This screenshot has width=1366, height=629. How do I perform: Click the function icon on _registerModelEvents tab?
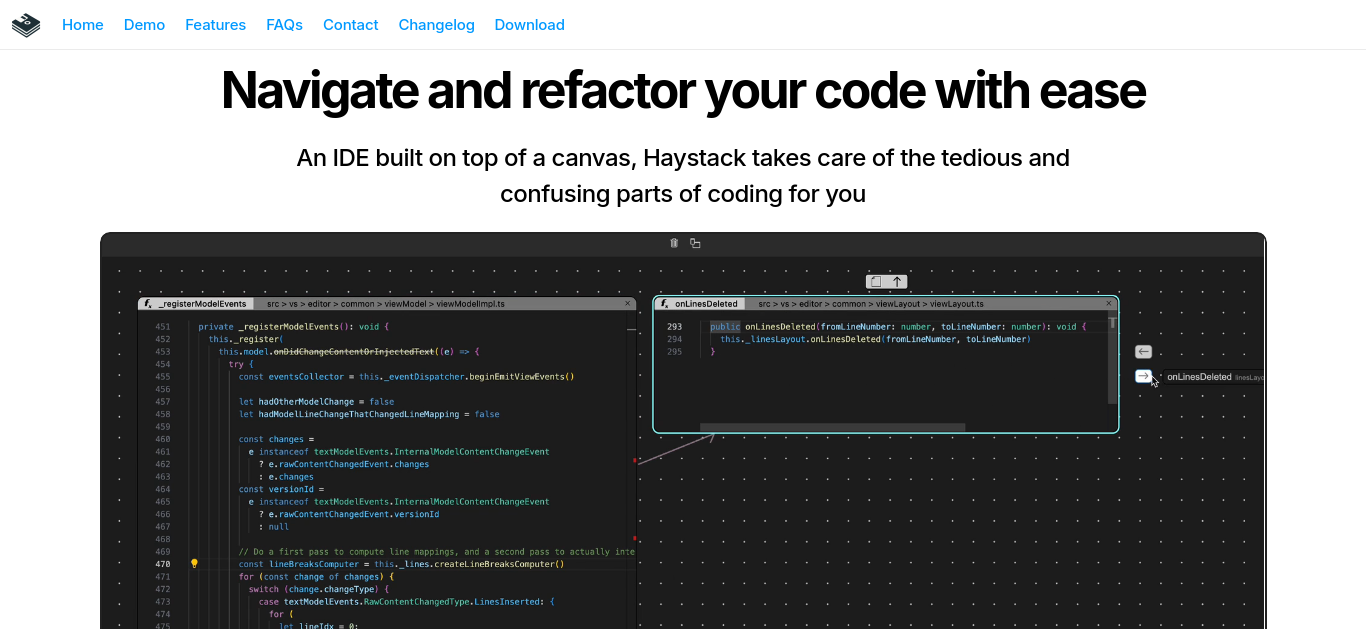pos(148,303)
